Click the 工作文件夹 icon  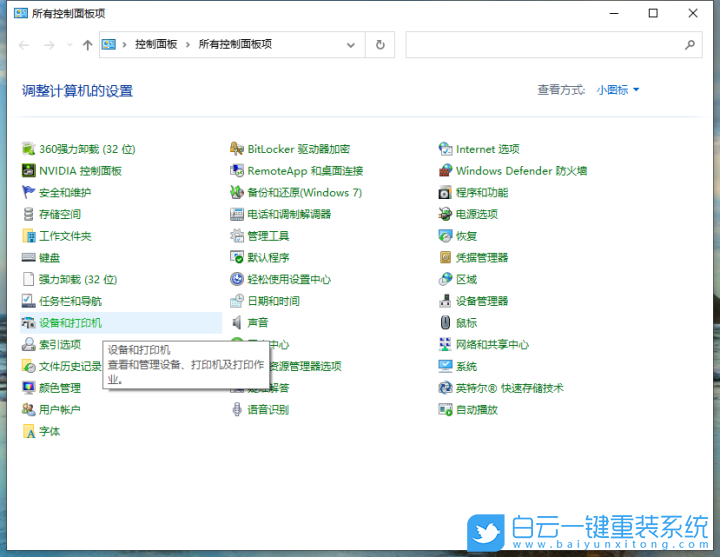[28, 236]
